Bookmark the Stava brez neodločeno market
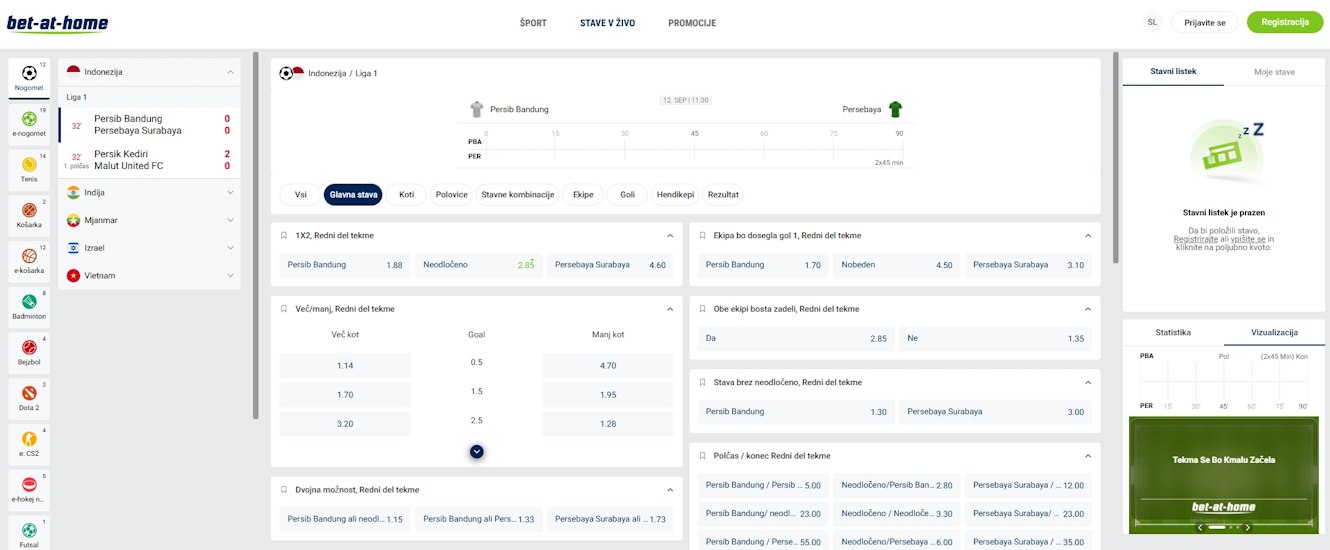The image size is (1330, 550). pyautogui.click(x=703, y=382)
